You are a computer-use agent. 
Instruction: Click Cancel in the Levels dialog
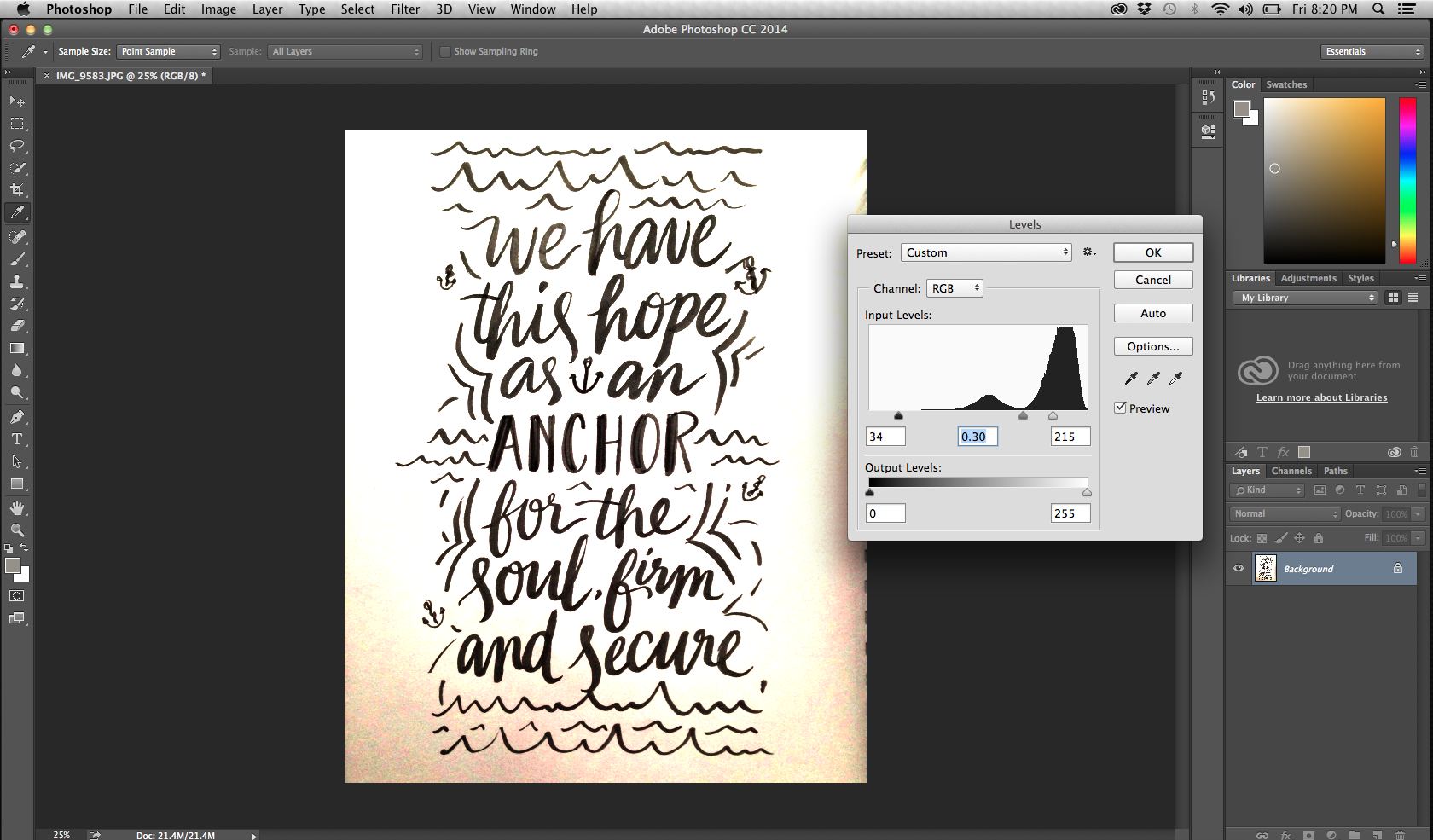point(1153,280)
